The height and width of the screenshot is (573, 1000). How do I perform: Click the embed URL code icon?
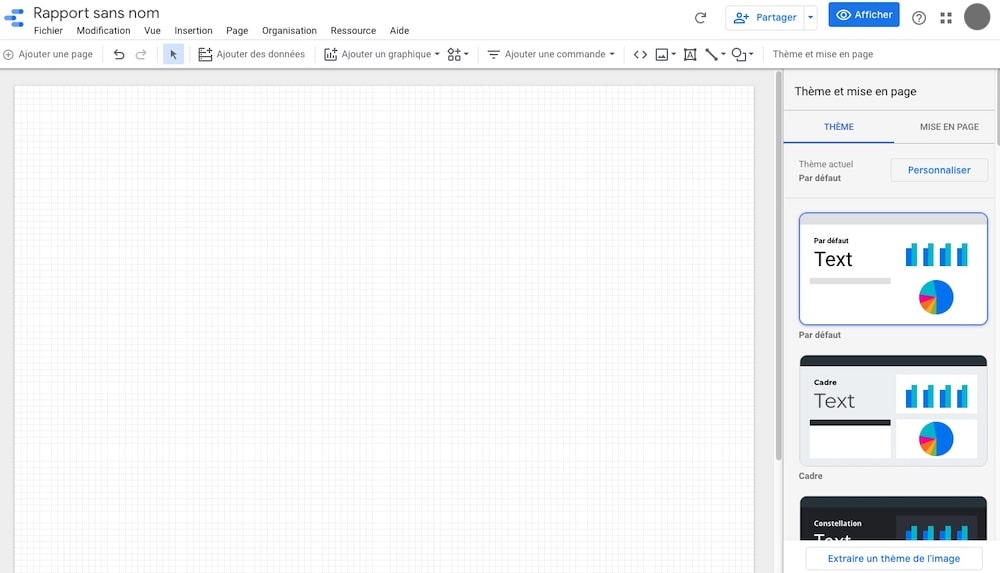click(x=640, y=54)
